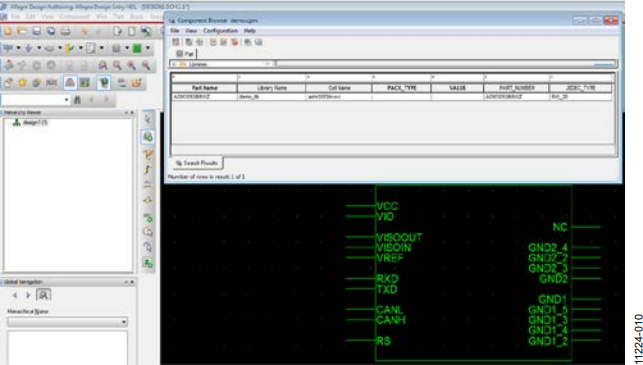This screenshot has width=643, height=365.
Task: Open the Libraries dropdown in Component Browser
Action: pos(268,64)
